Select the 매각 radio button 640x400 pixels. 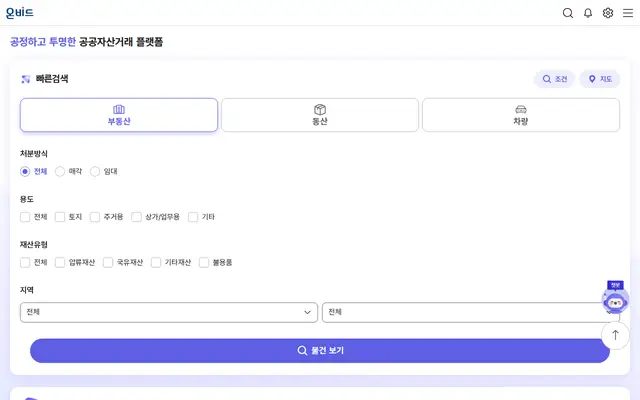[60, 171]
